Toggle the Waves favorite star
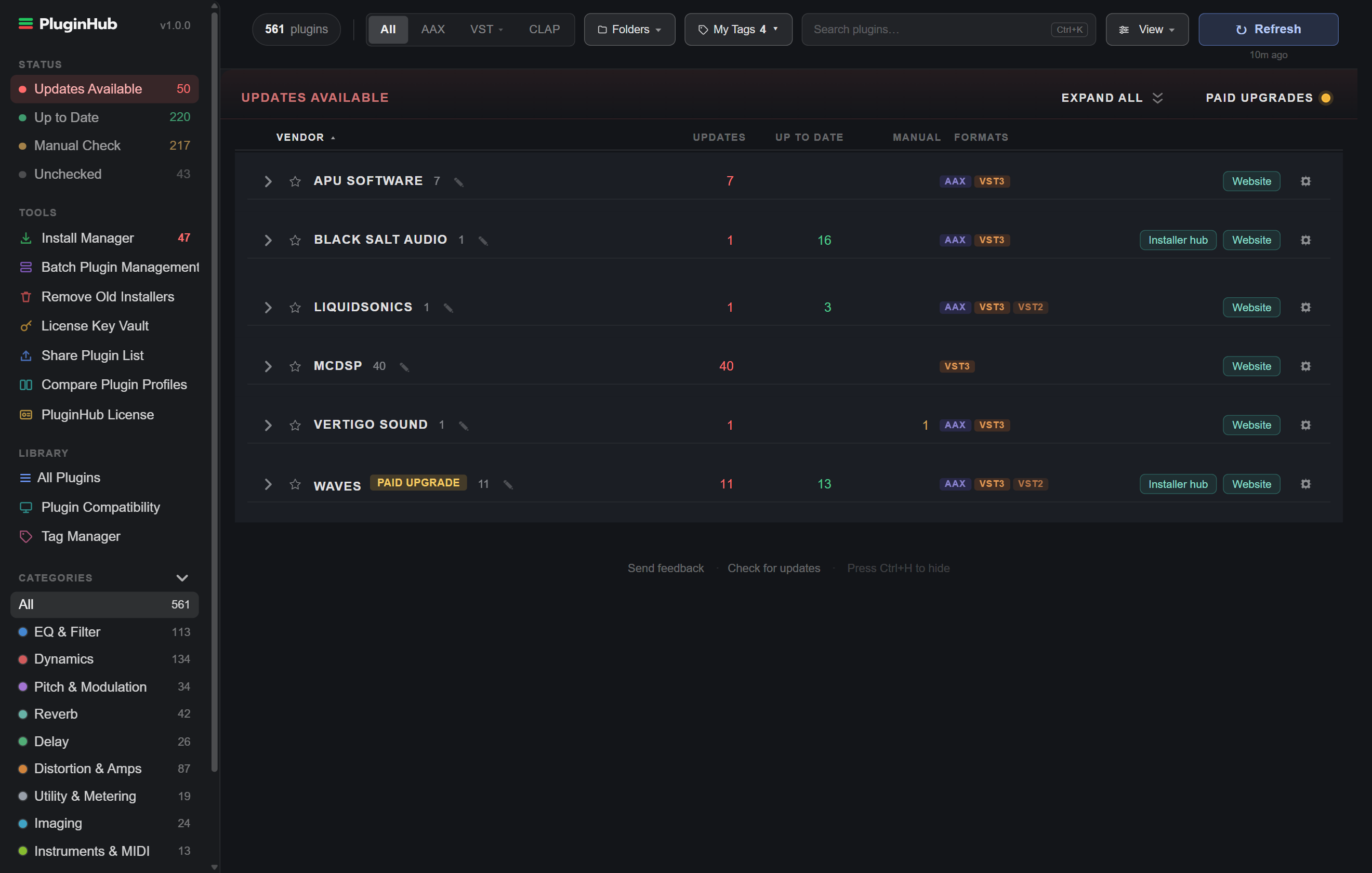 pyautogui.click(x=295, y=484)
